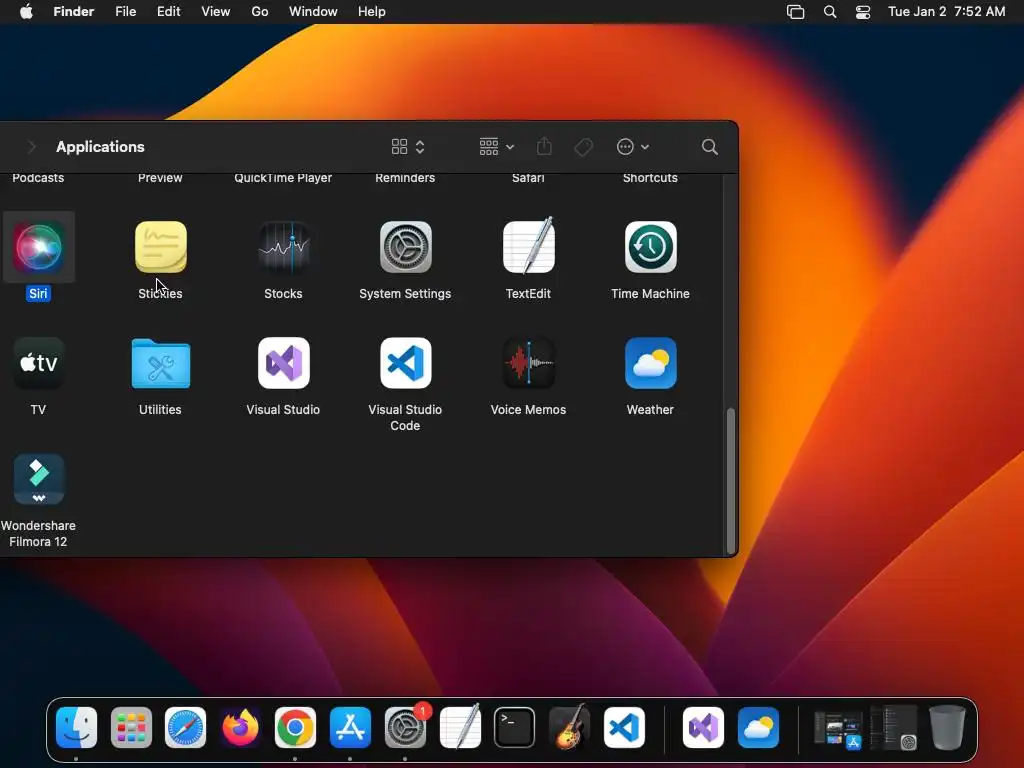Image resolution: width=1024 pixels, height=768 pixels.
Task: Open Visual Studio from the Dock
Action: coord(703,728)
